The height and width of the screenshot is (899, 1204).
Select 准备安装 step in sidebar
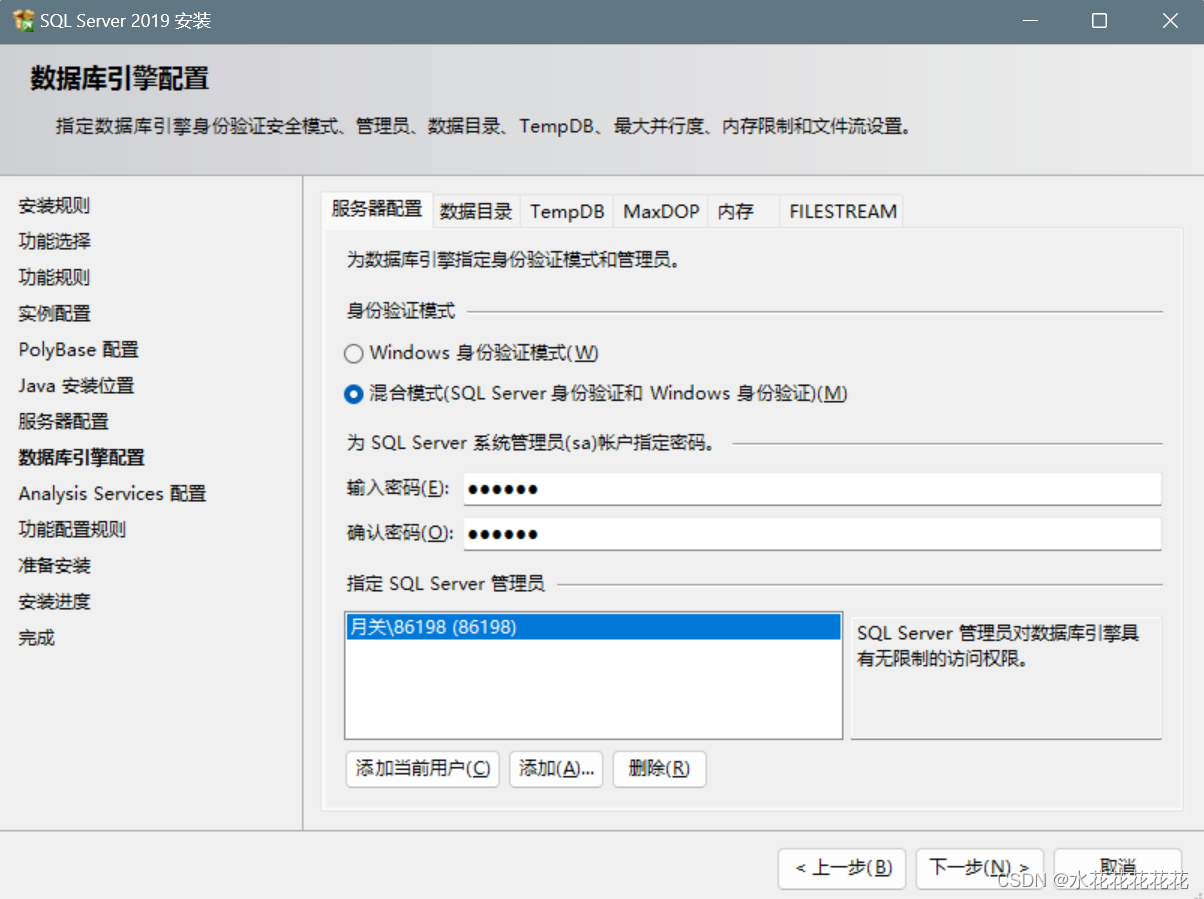pos(54,566)
